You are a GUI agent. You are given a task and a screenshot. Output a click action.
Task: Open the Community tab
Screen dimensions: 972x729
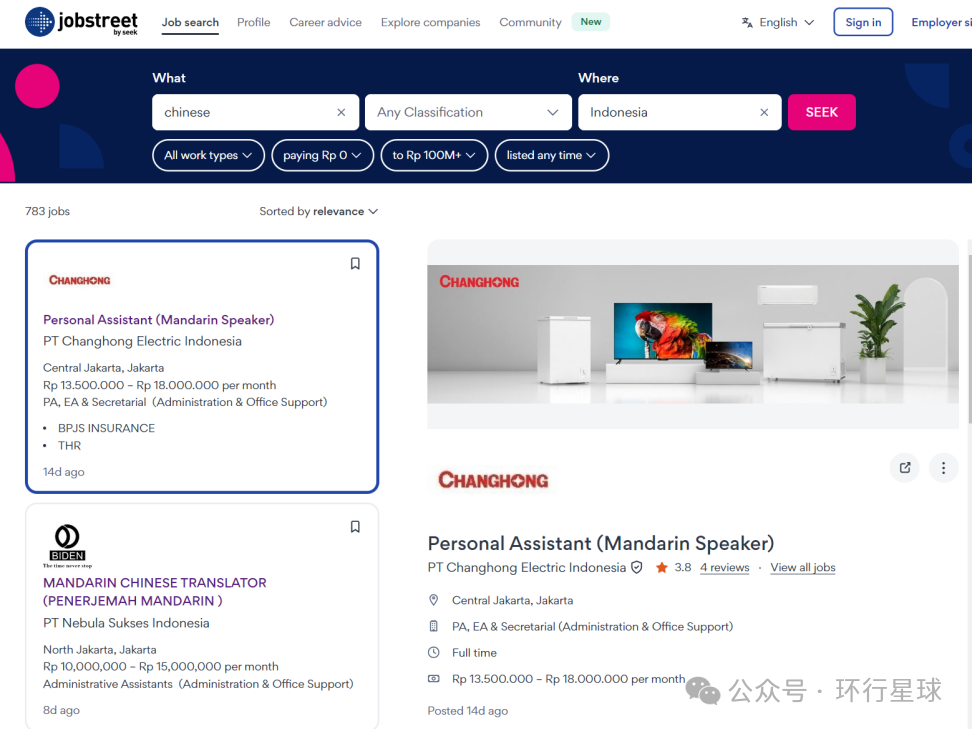click(x=530, y=22)
